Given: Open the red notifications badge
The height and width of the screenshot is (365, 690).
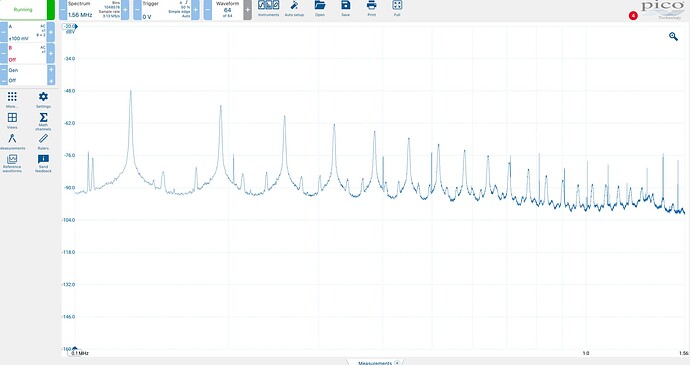Looking at the screenshot, I should pyautogui.click(x=633, y=16).
